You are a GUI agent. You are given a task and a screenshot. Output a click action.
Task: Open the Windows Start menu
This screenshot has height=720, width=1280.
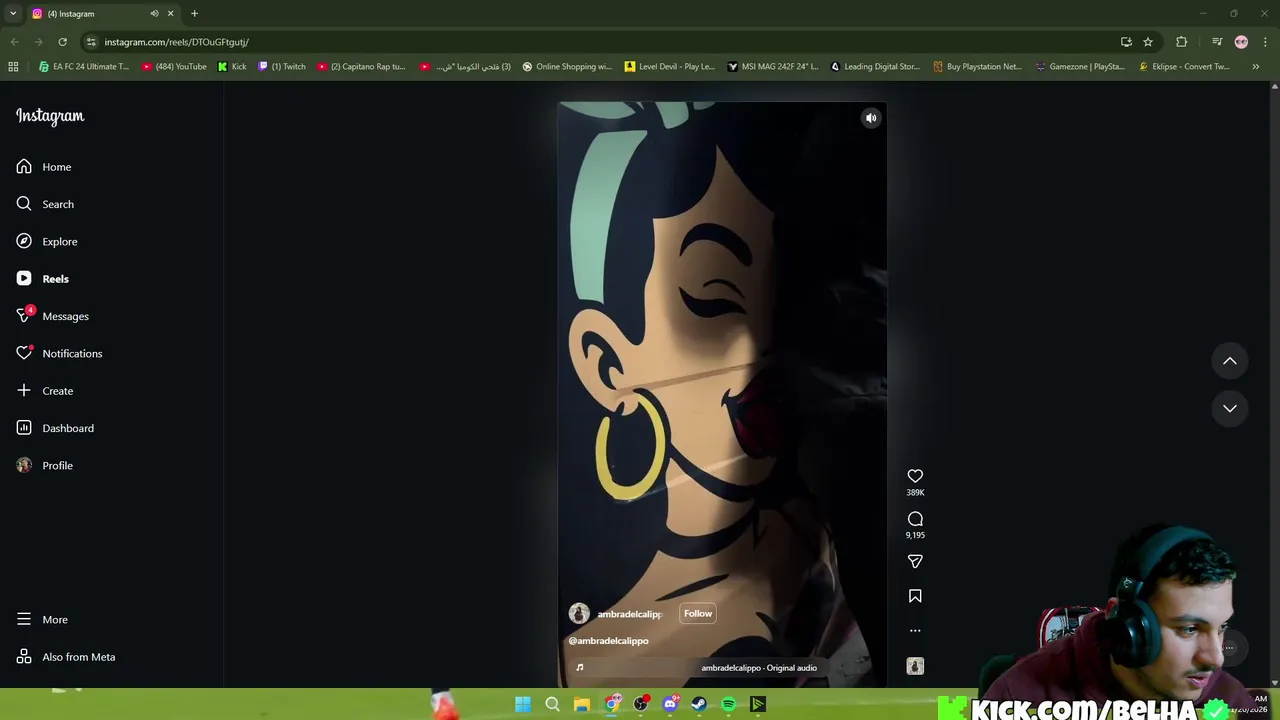tap(523, 704)
